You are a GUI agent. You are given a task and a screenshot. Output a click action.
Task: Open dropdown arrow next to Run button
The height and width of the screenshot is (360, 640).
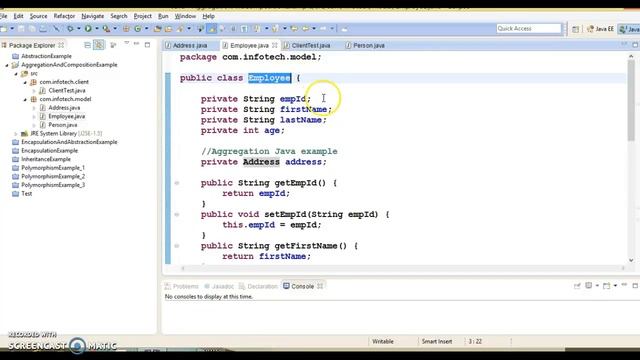coord(97,29)
